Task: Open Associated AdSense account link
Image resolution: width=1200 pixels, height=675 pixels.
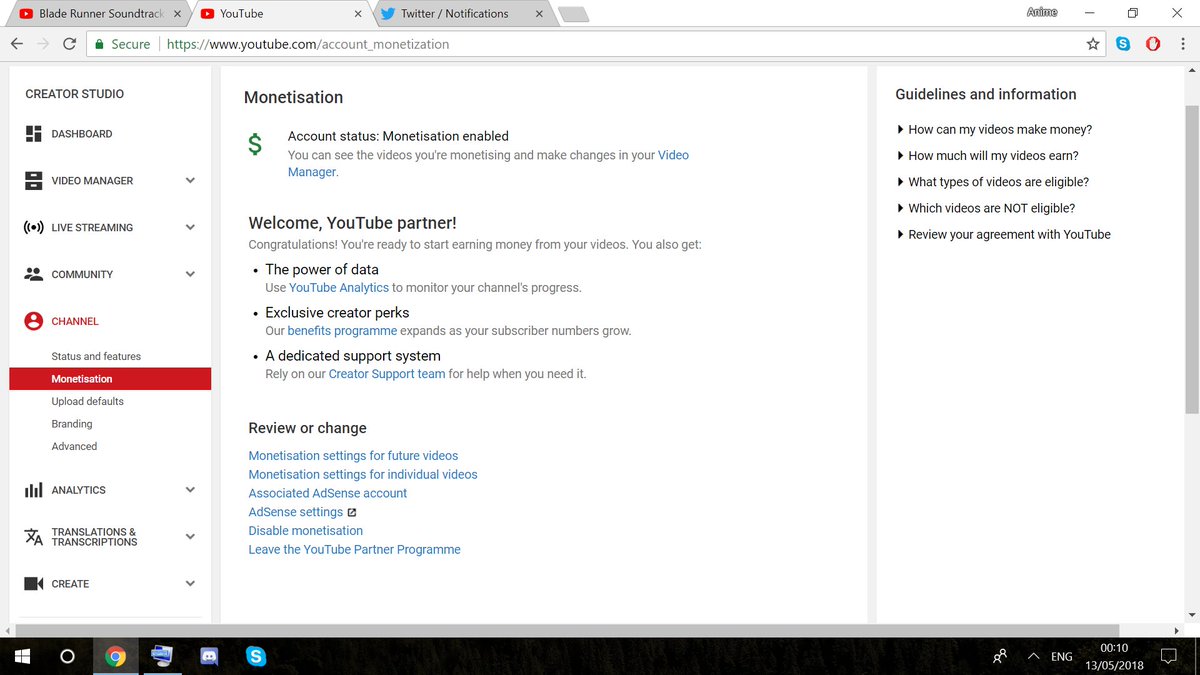Action: pyautogui.click(x=328, y=493)
